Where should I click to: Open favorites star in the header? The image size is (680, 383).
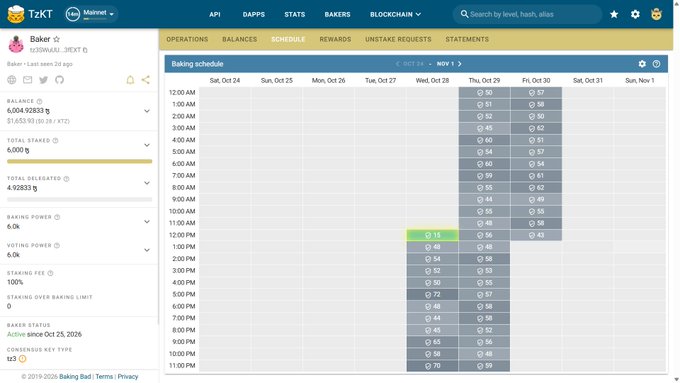point(614,14)
